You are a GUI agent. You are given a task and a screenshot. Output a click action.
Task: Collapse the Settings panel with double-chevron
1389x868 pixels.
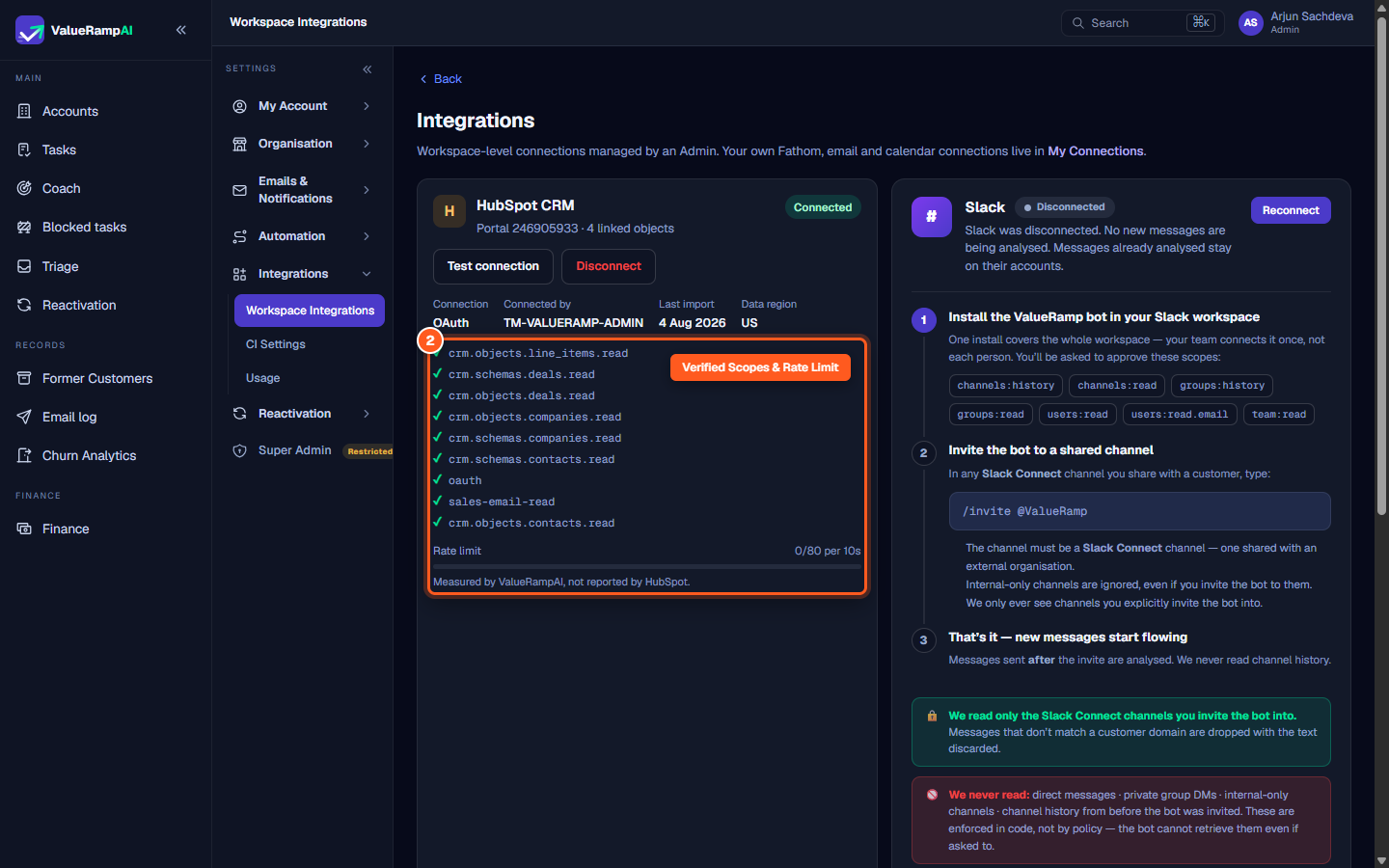point(367,69)
